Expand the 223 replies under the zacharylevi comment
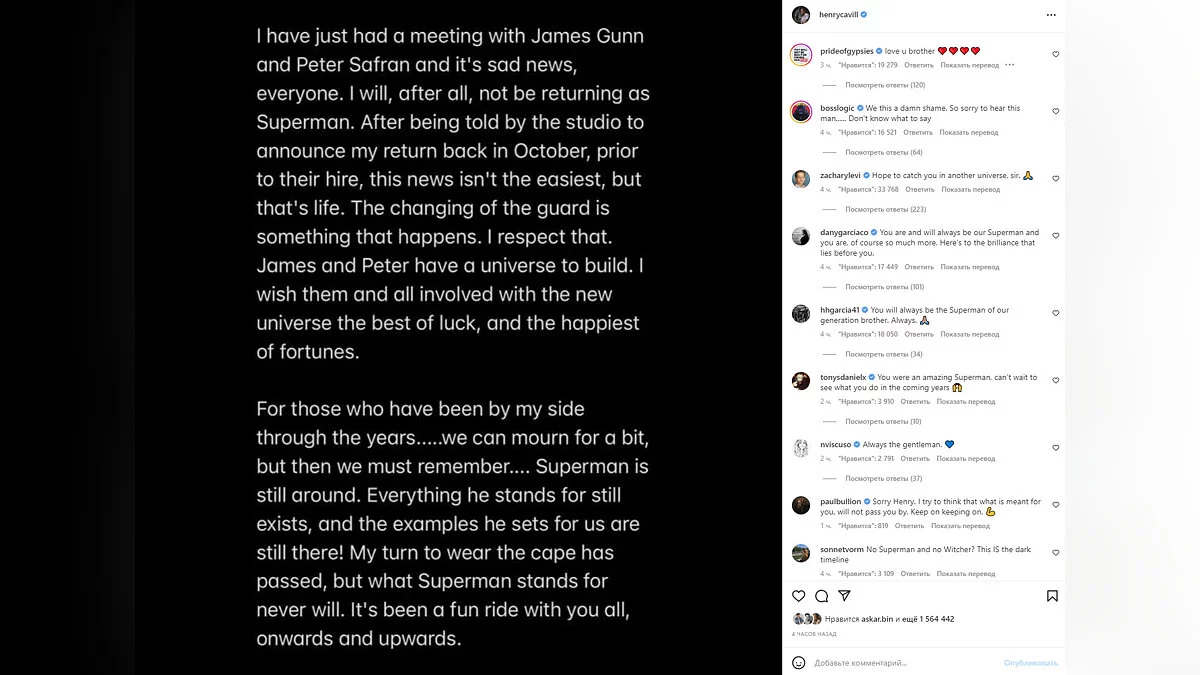Viewport: 1200px width, 675px height. (x=885, y=209)
